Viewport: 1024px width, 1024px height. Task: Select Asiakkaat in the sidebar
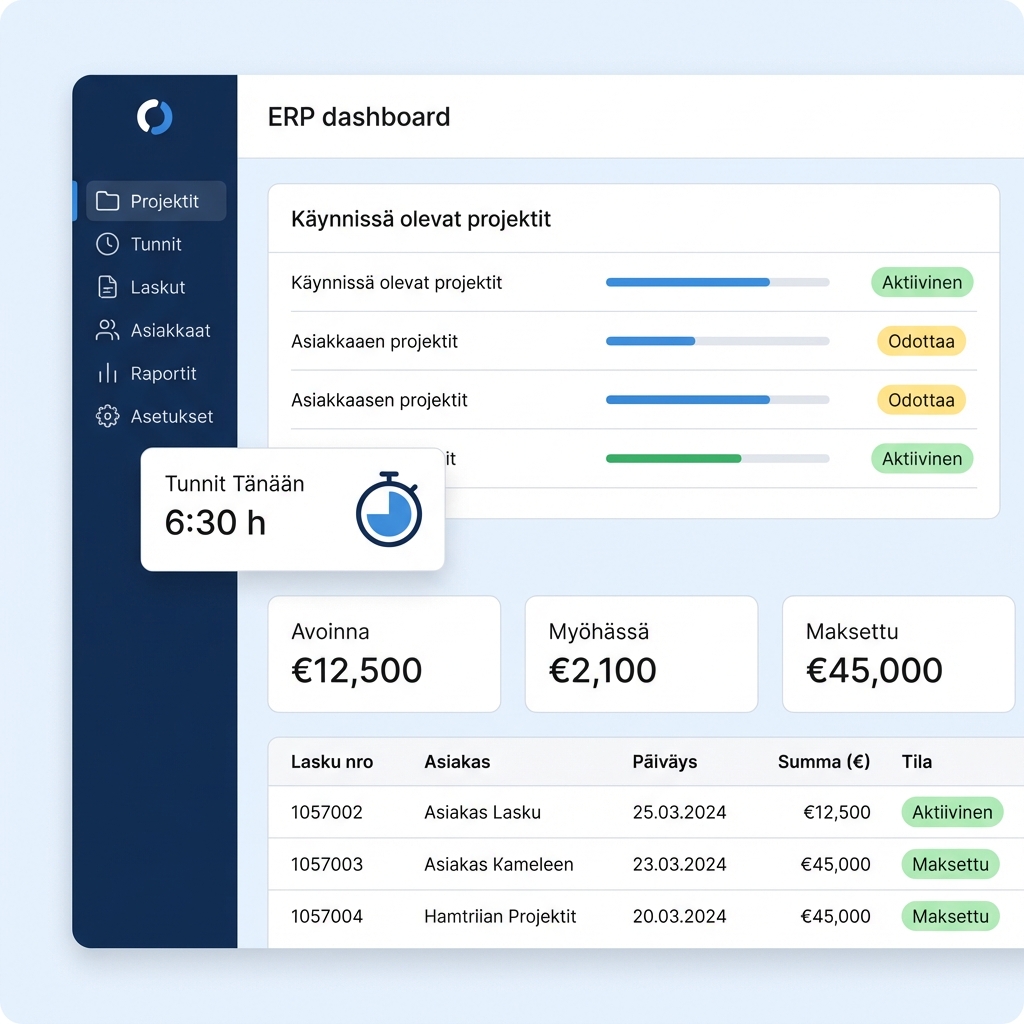(156, 330)
